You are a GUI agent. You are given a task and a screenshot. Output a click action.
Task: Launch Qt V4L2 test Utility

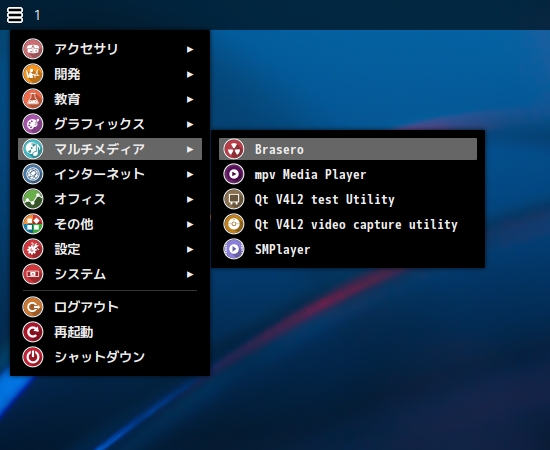(x=348, y=199)
